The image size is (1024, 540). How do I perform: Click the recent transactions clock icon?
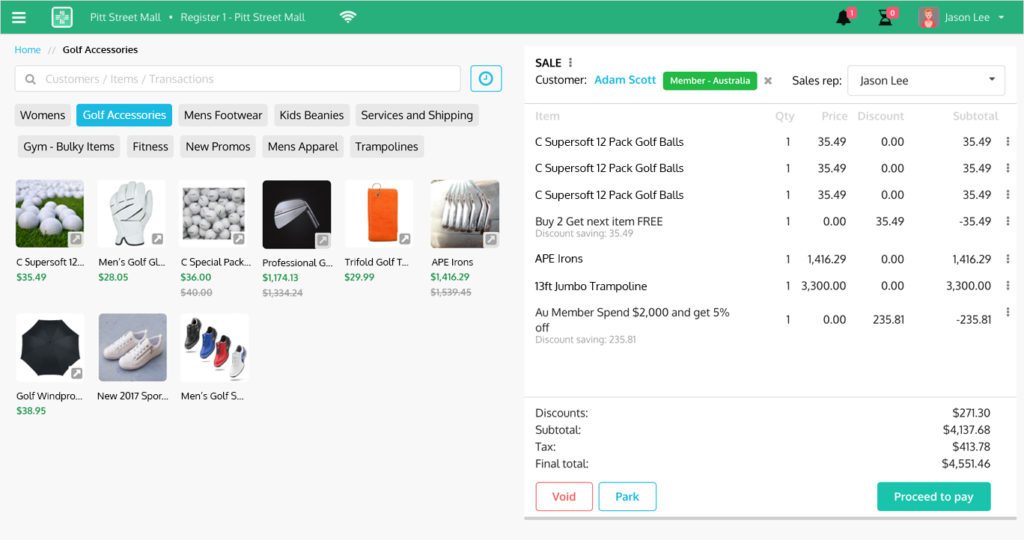486,79
